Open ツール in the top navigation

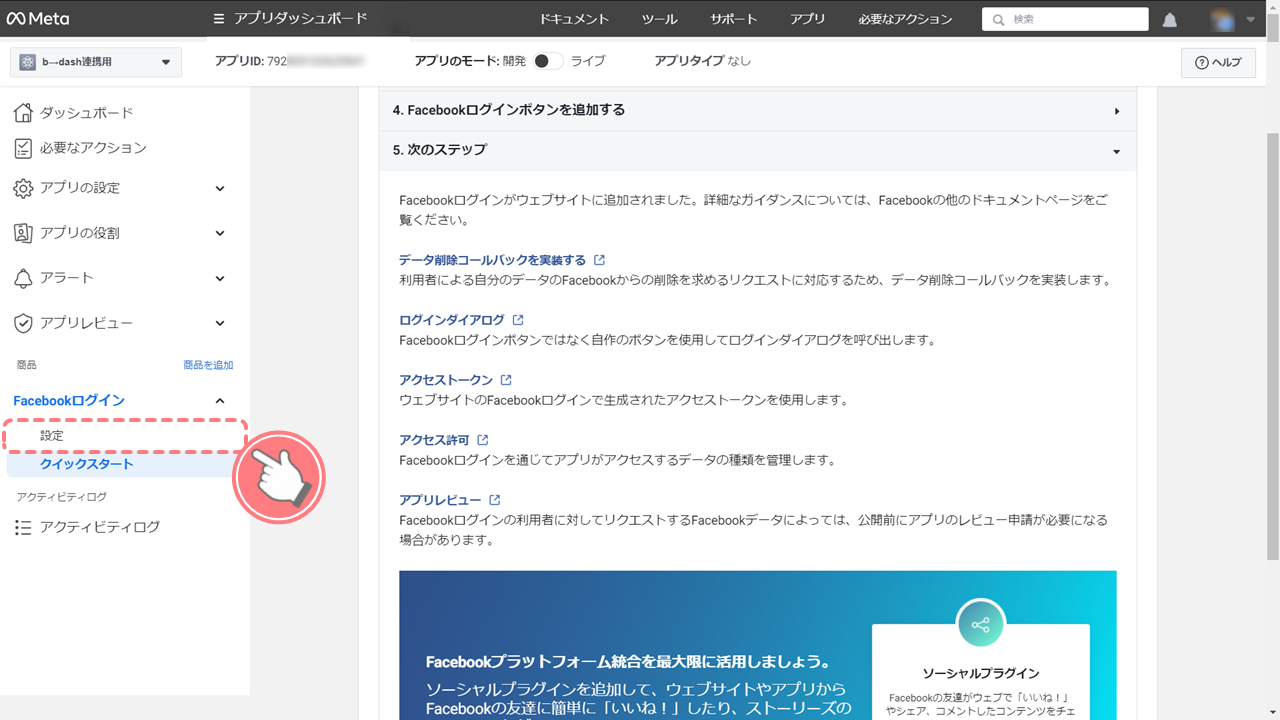659,19
